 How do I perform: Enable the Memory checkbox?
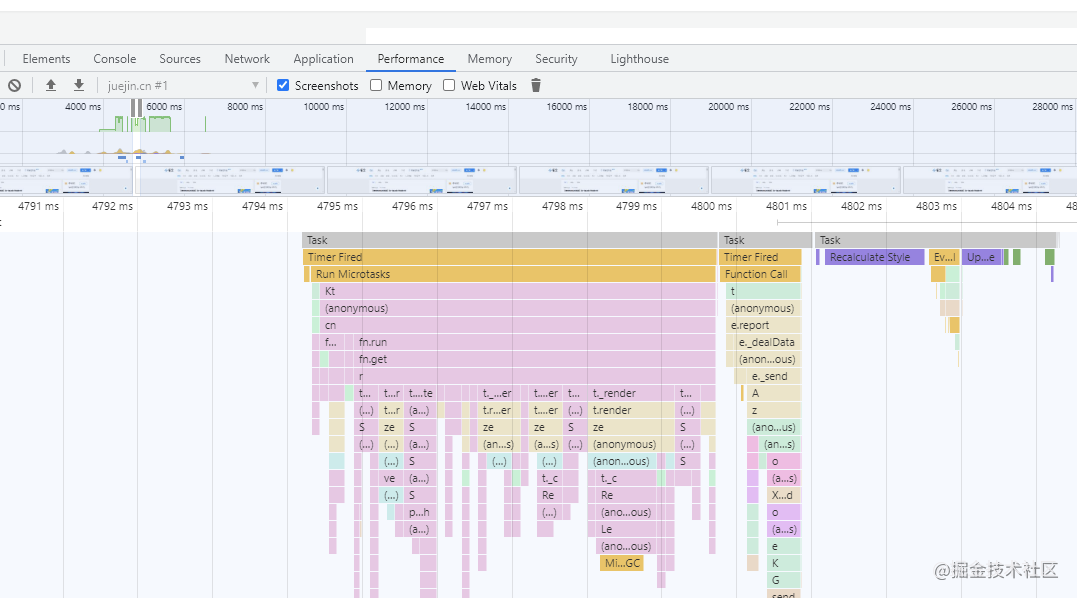pos(376,86)
